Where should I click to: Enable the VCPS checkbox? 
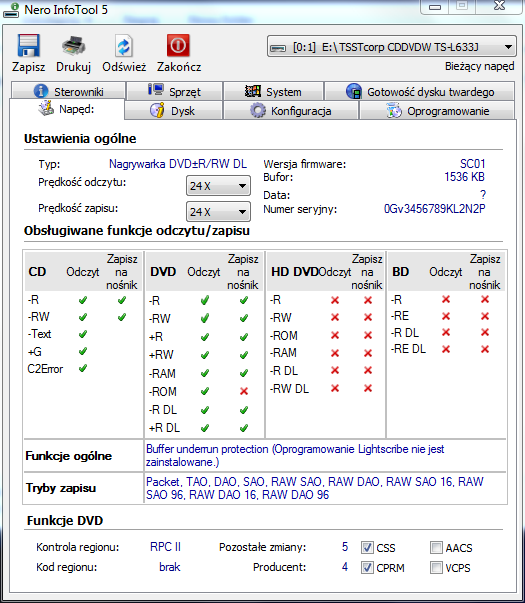(x=436, y=567)
